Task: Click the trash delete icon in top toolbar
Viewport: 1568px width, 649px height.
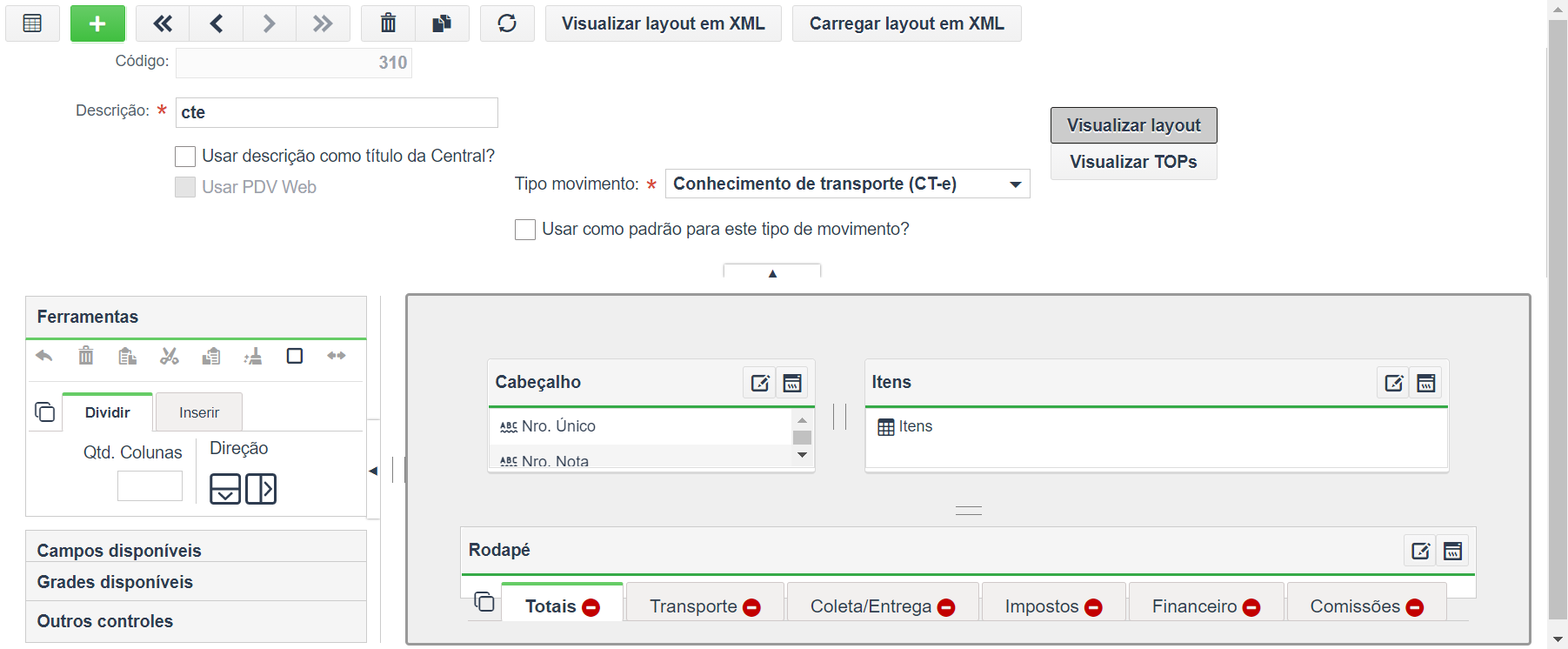Action: (x=388, y=23)
